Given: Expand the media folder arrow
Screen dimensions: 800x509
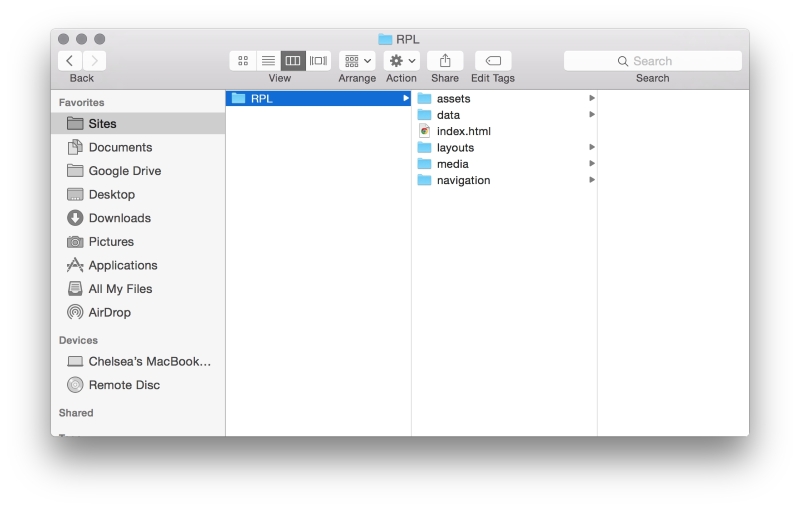Looking at the screenshot, I should point(592,163).
